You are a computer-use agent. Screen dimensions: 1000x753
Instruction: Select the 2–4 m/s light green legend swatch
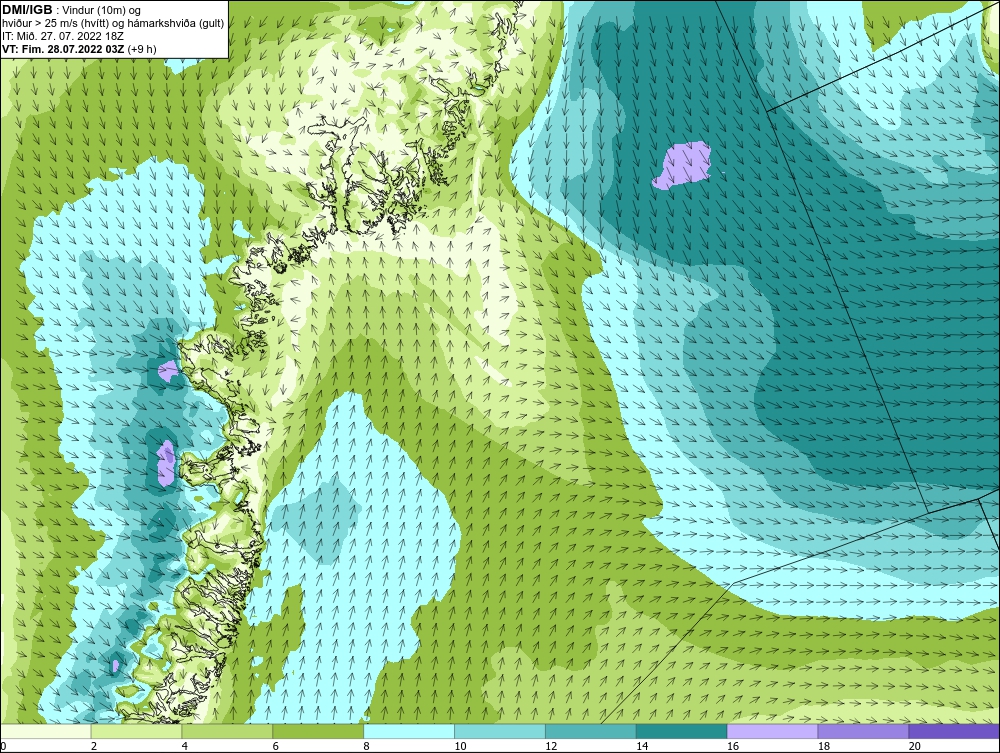click(x=136, y=731)
